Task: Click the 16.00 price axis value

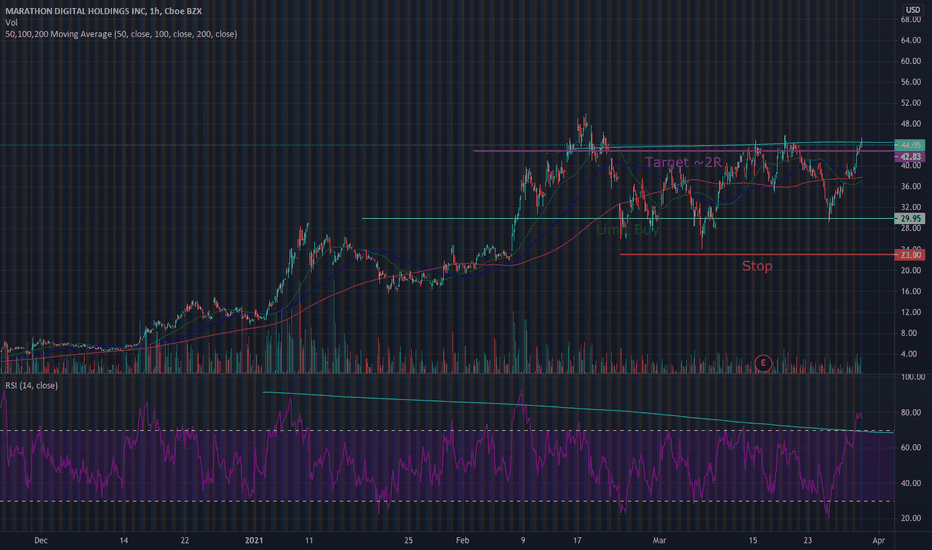Action: coord(911,291)
